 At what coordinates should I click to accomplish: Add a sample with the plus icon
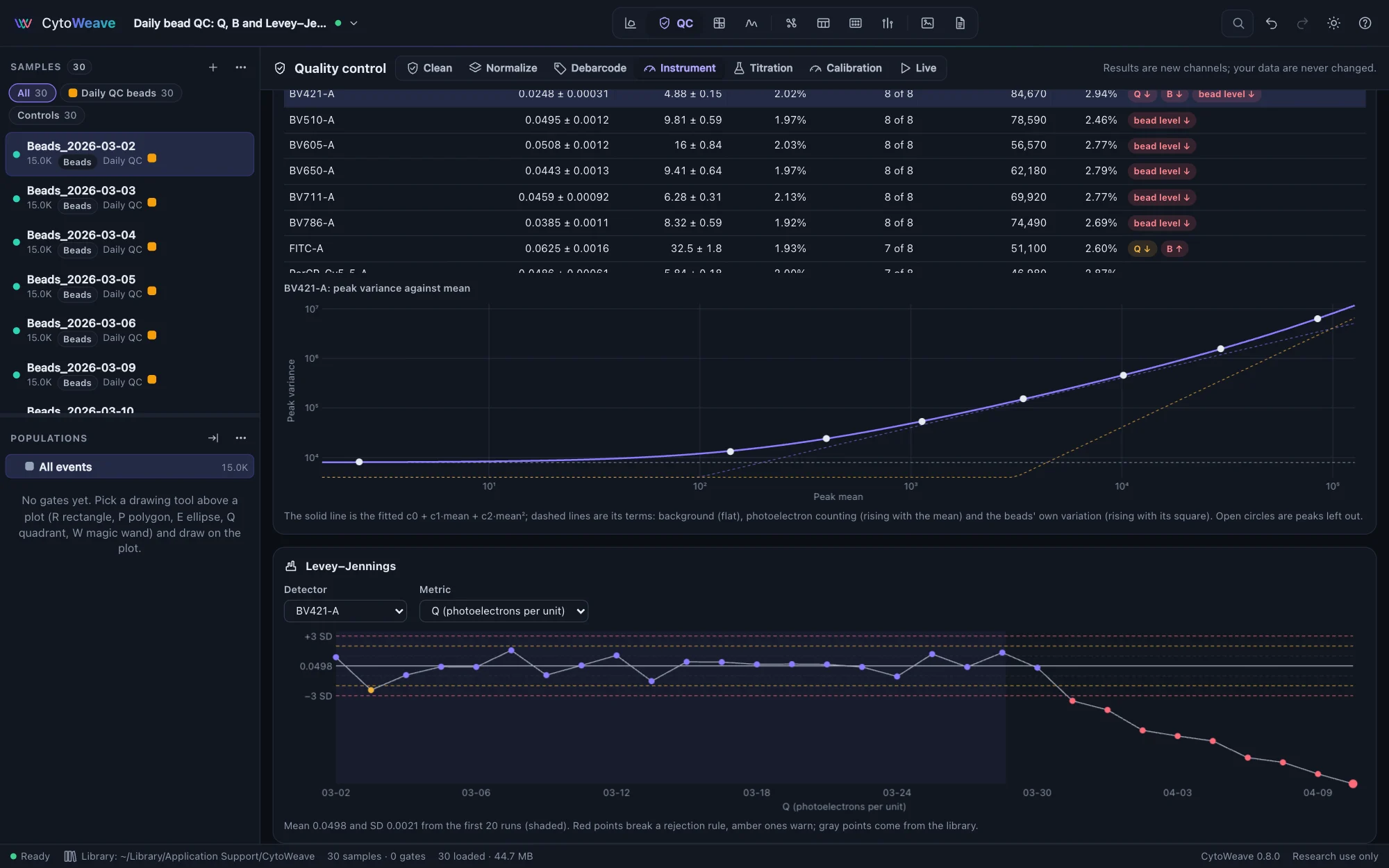(213, 67)
